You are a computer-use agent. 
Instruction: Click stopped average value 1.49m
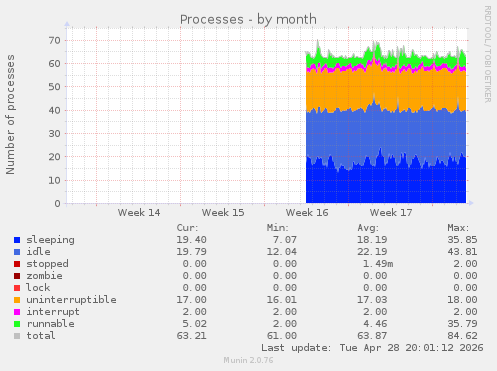click(x=378, y=264)
